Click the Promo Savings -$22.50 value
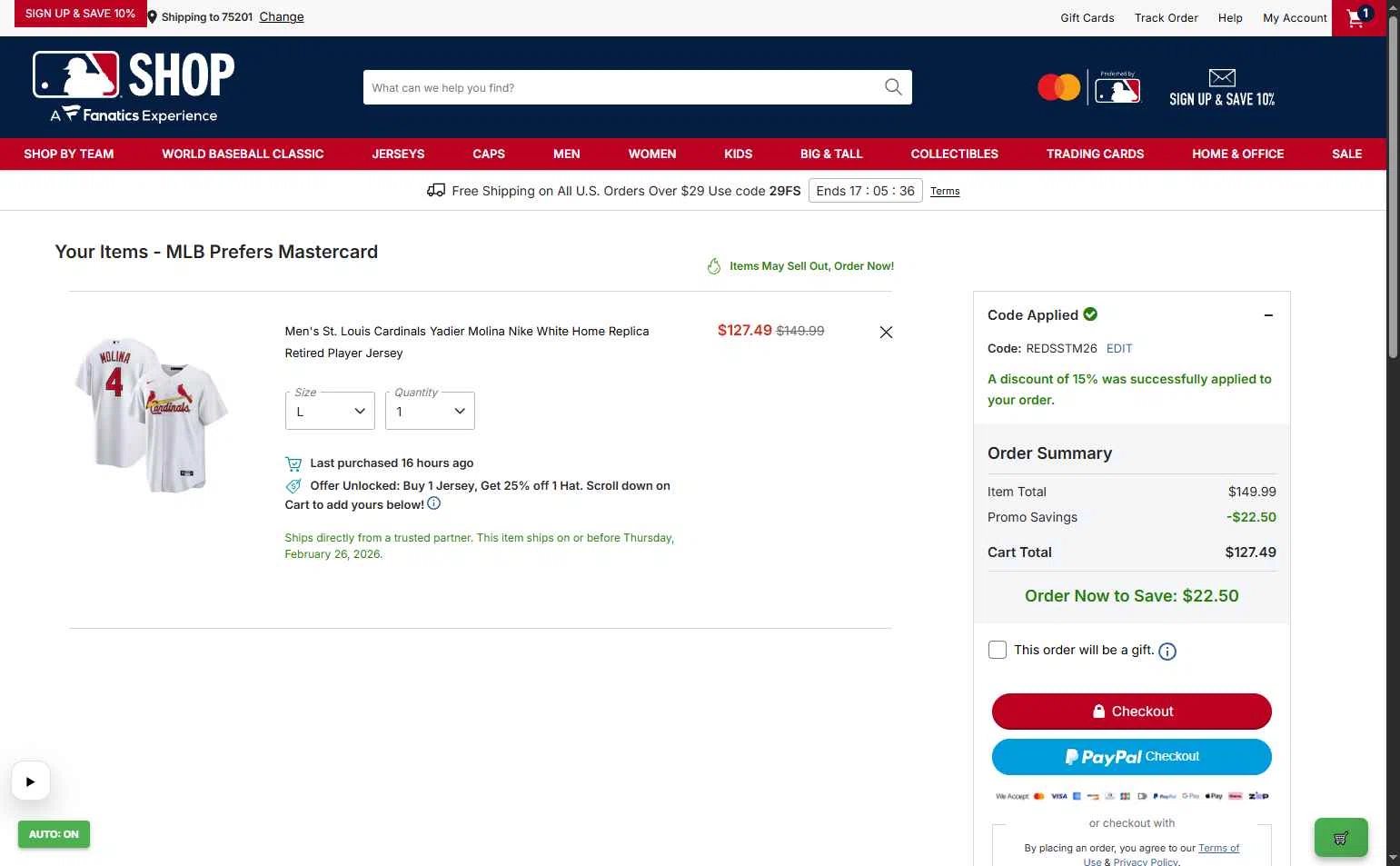 pos(1252,517)
